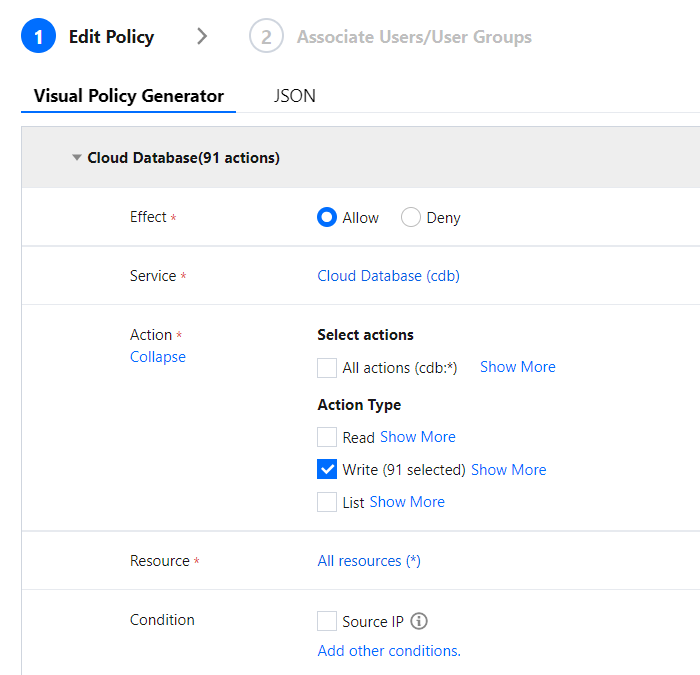Viewport: 700px width, 675px height.
Task: Collapse the Action section
Action: click(x=157, y=357)
